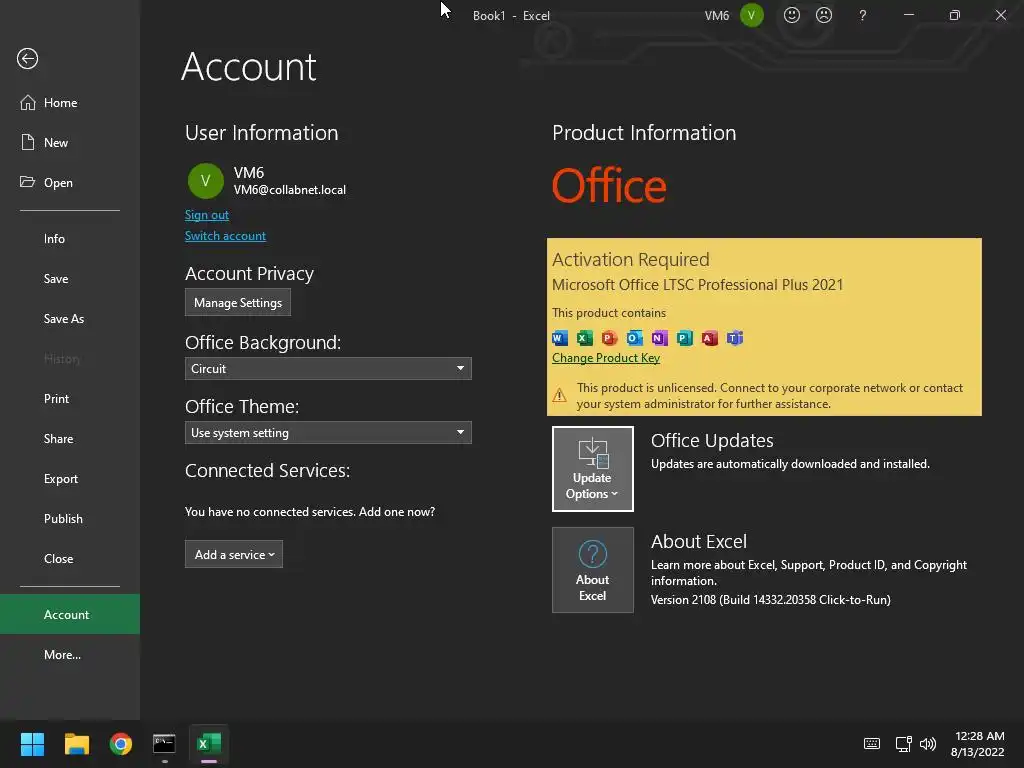
Task: Click the PowerPoint icon in product list
Action: tap(609, 338)
